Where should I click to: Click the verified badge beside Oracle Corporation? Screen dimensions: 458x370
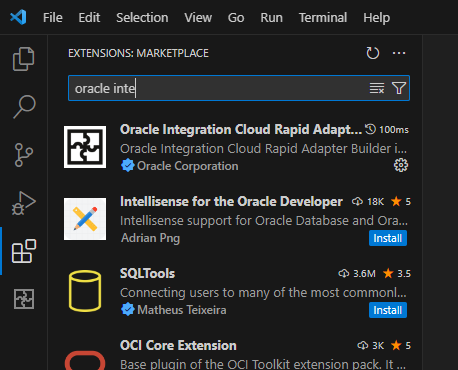pos(128,166)
